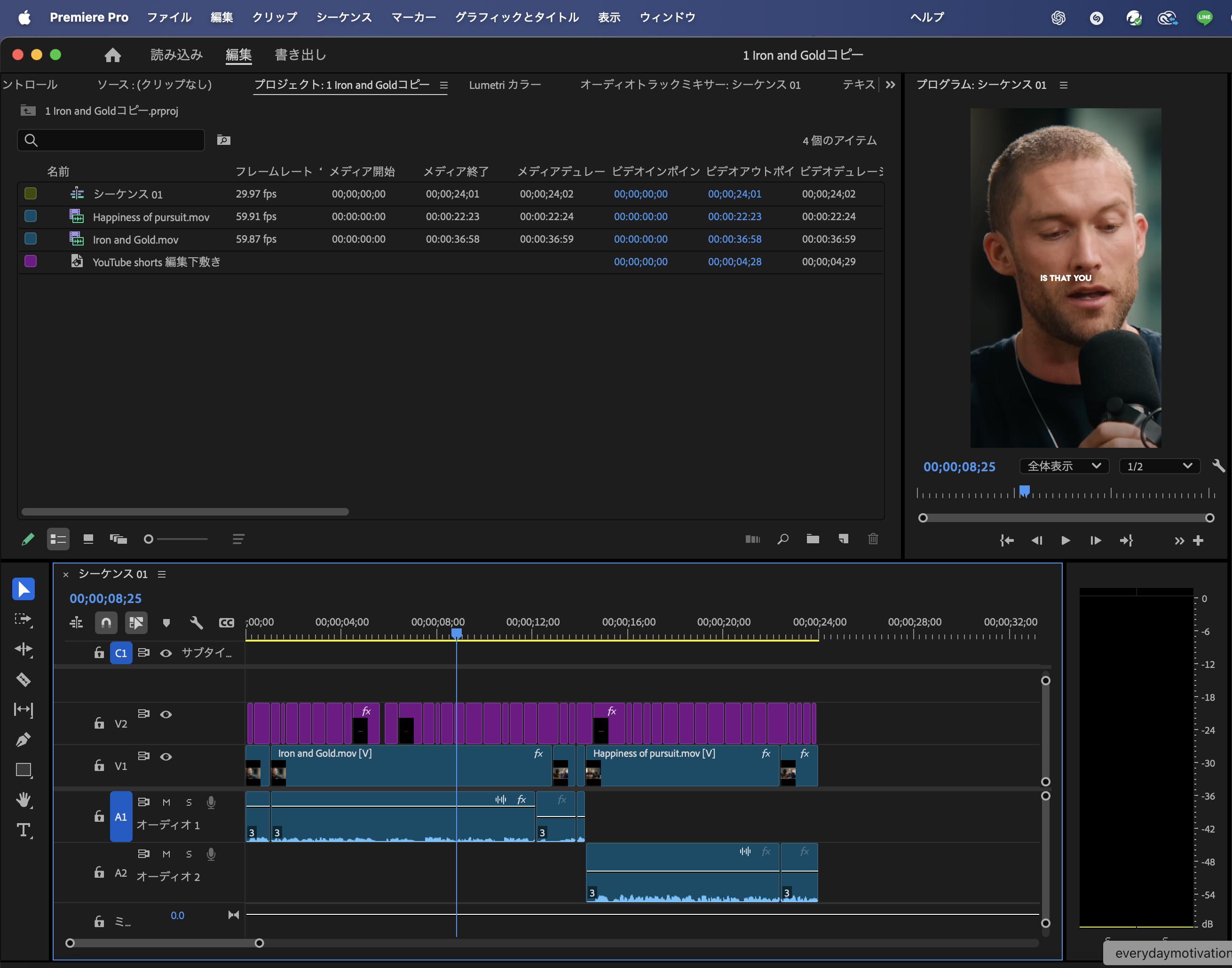This screenshot has width=1232, height=968.
Task: Switch to the 書き出し tab
Action: 300,55
